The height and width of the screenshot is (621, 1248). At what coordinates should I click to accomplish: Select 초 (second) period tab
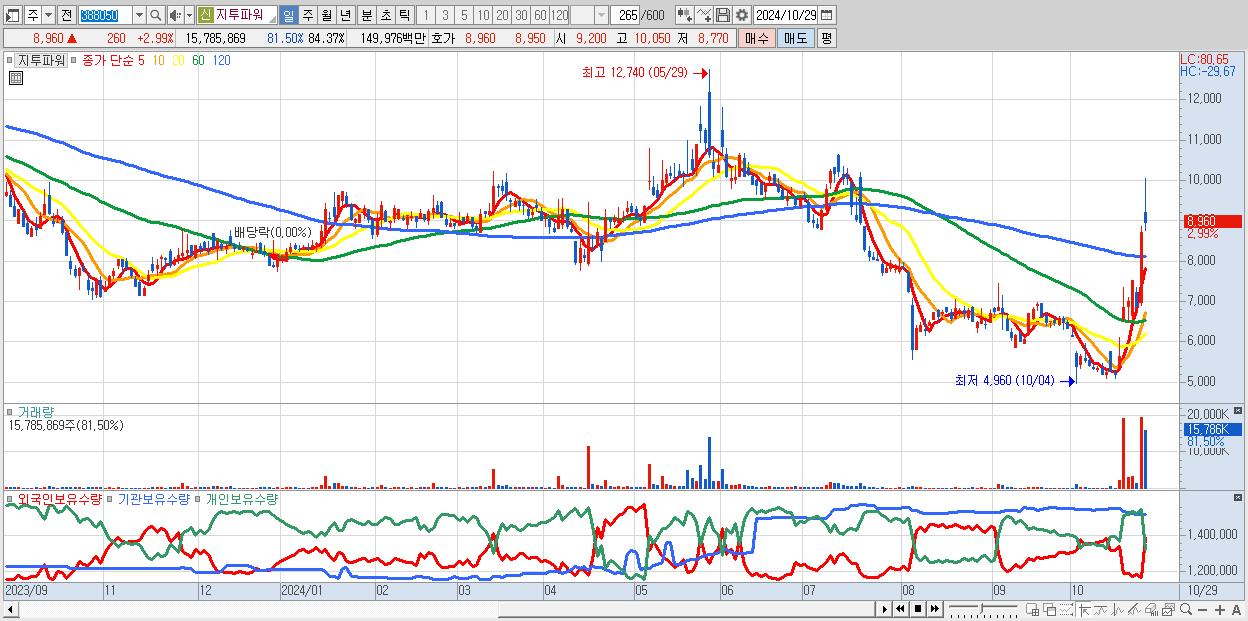(x=385, y=15)
